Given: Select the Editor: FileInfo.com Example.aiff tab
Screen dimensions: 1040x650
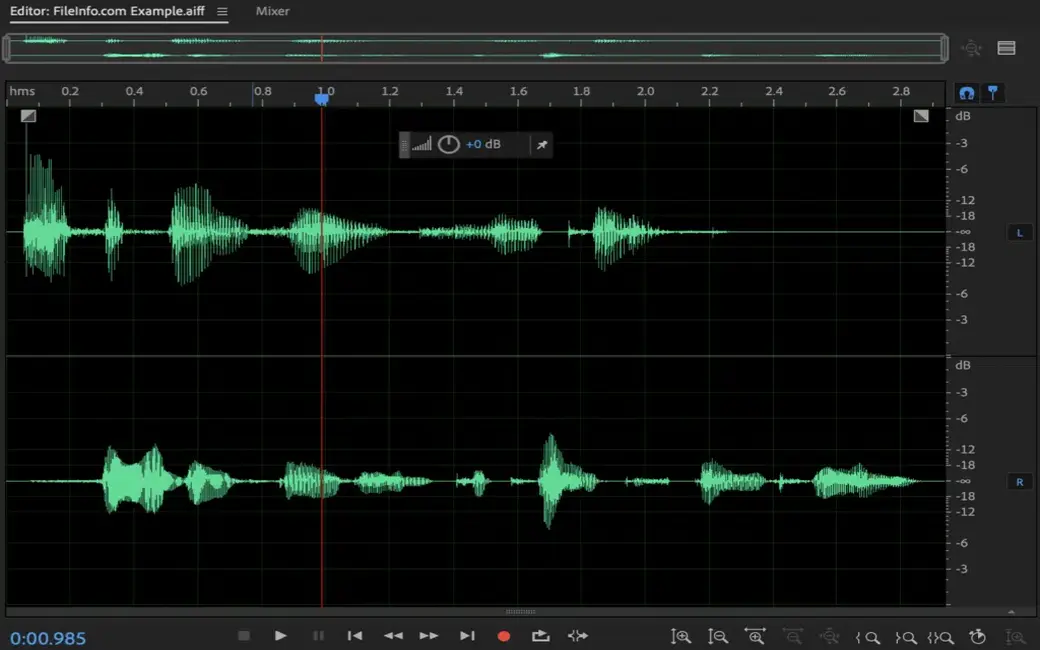Looking at the screenshot, I should pyautogui.click(x=107, y=11).
